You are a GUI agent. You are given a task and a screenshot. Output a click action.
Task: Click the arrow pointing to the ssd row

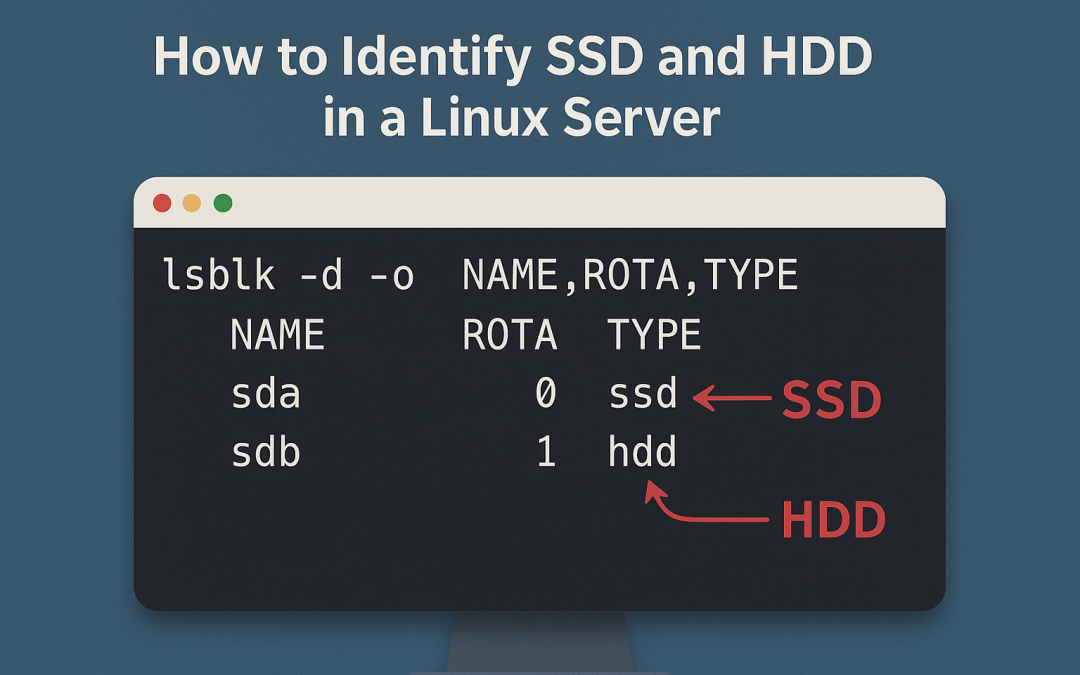[x=735, y=396]
